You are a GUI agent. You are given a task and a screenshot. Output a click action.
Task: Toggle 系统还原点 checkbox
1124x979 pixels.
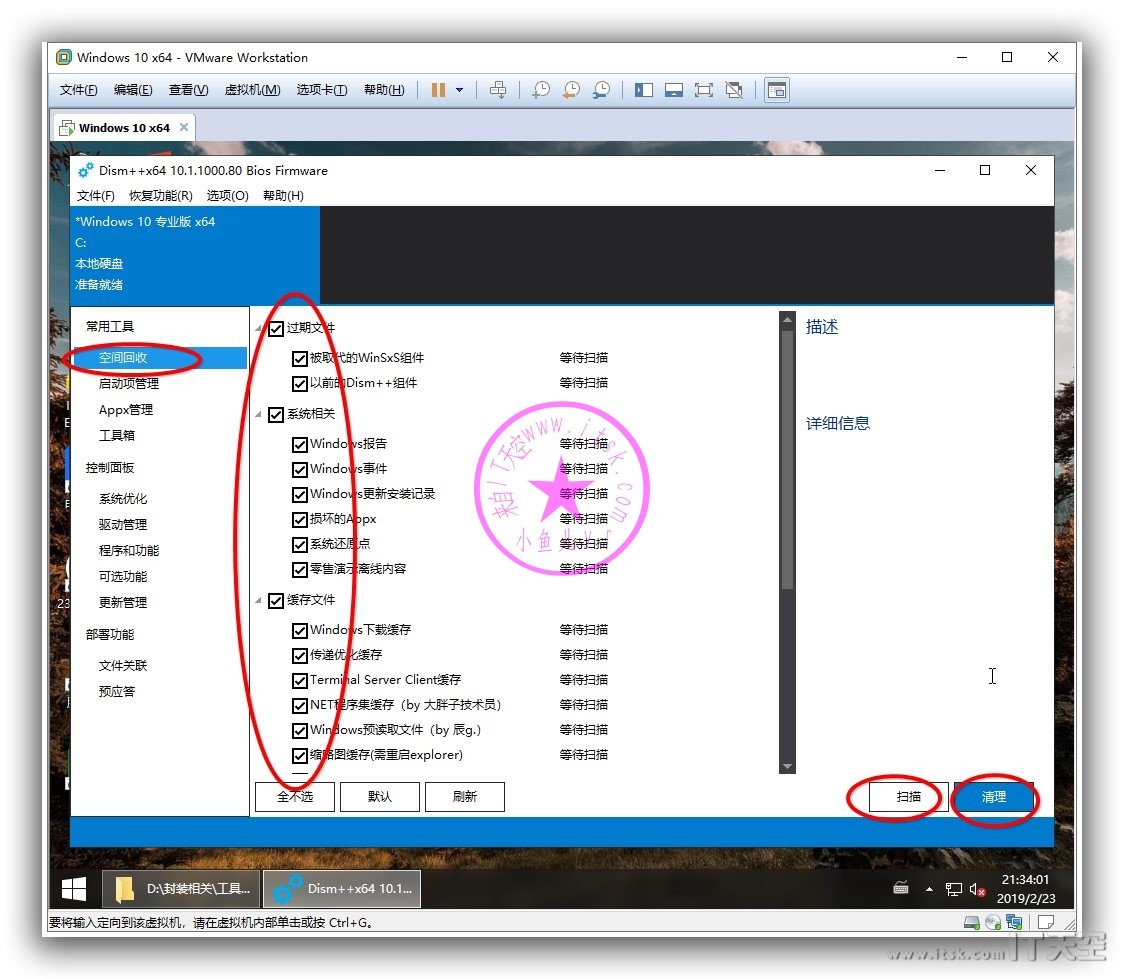click(300, 545)
